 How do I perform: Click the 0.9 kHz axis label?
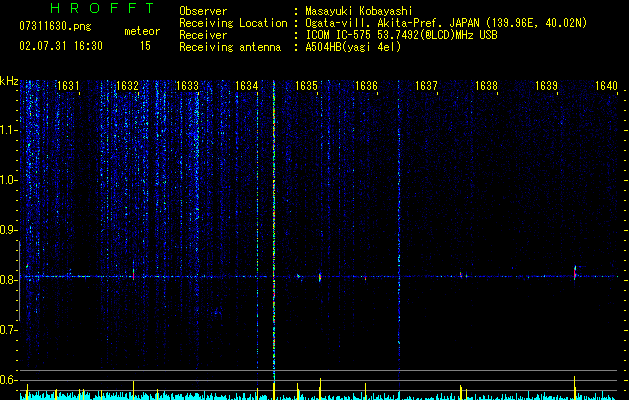point(8,230)
